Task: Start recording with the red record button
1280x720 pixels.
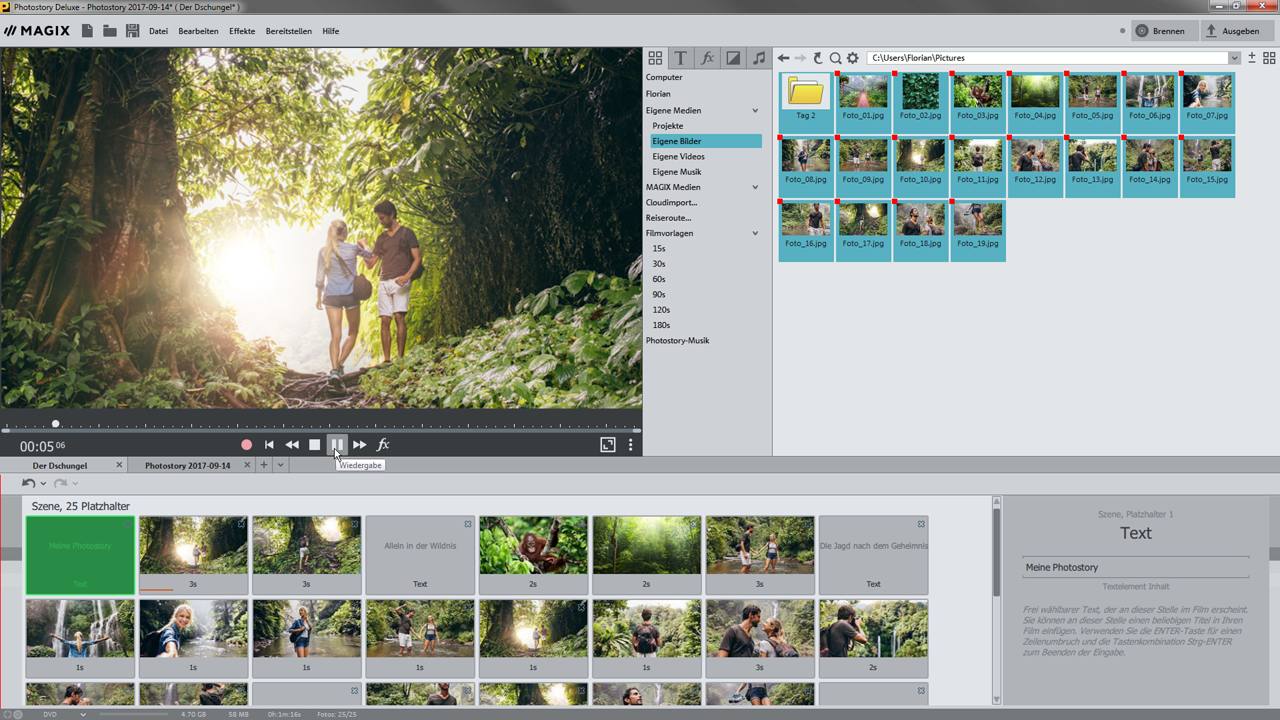Action: (247, 445)
